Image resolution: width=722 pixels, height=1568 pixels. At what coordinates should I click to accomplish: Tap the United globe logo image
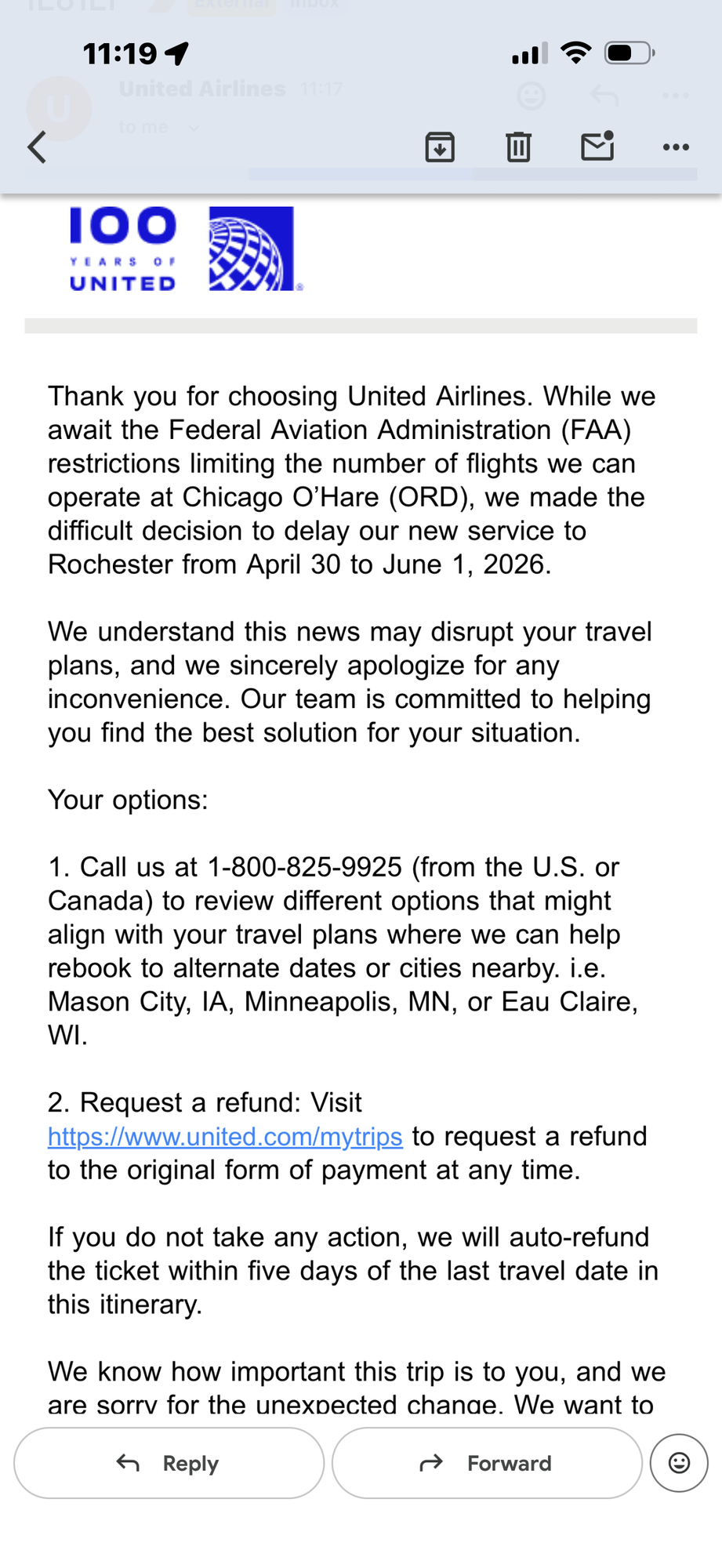point(252,249)
